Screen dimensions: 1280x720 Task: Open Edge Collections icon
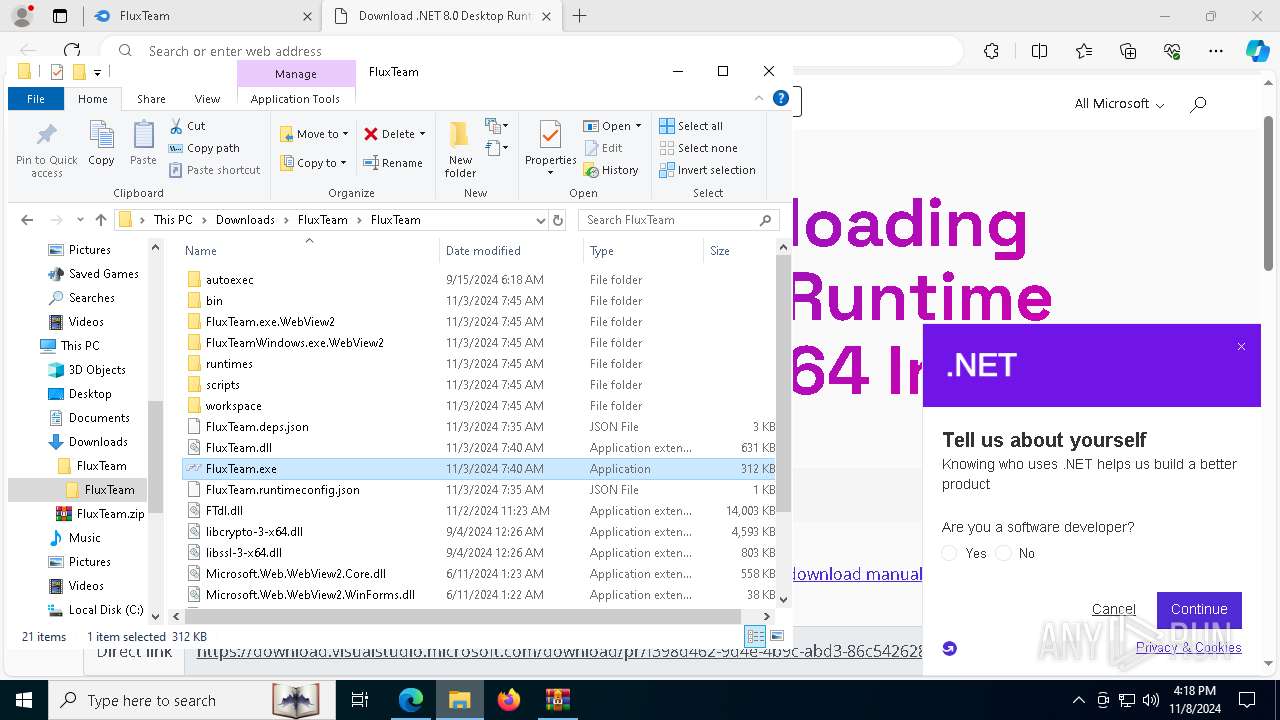[x=1128, y=51]
